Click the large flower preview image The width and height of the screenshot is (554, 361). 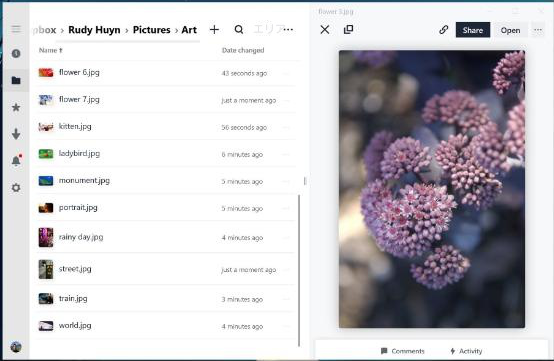(432, 189)
